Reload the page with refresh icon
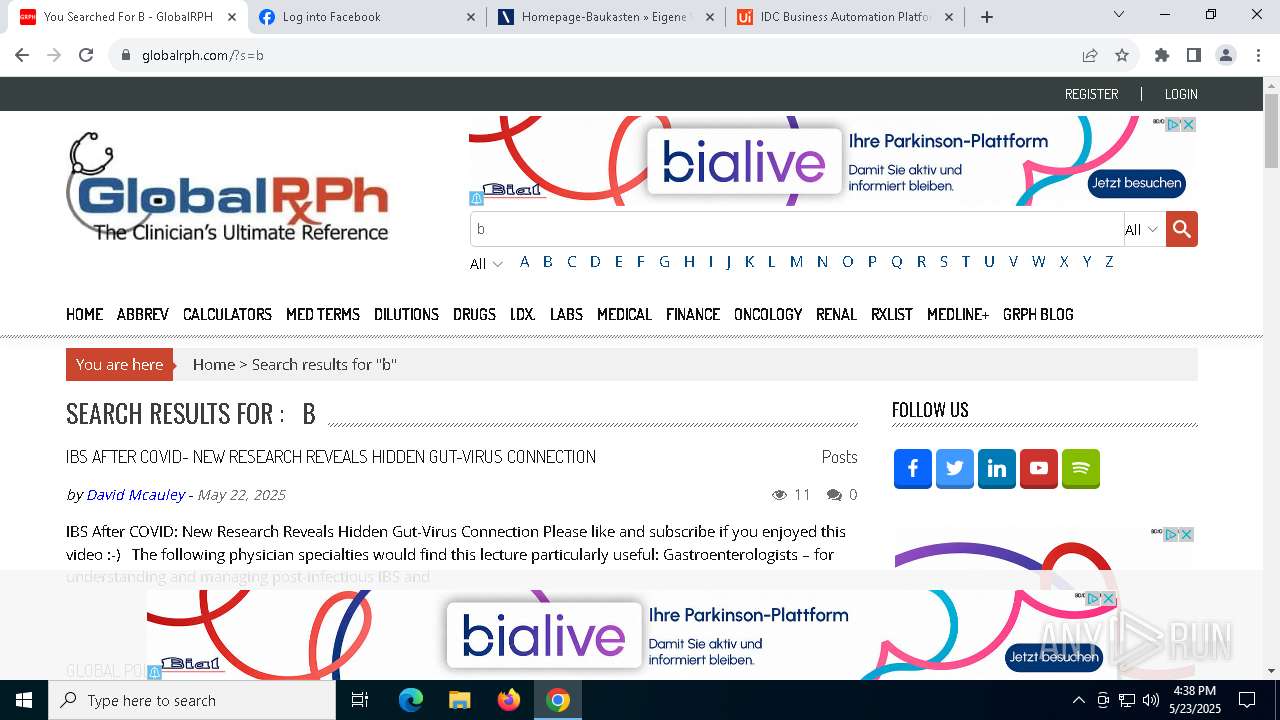The image size is (1280, 720). coord(86,56)
